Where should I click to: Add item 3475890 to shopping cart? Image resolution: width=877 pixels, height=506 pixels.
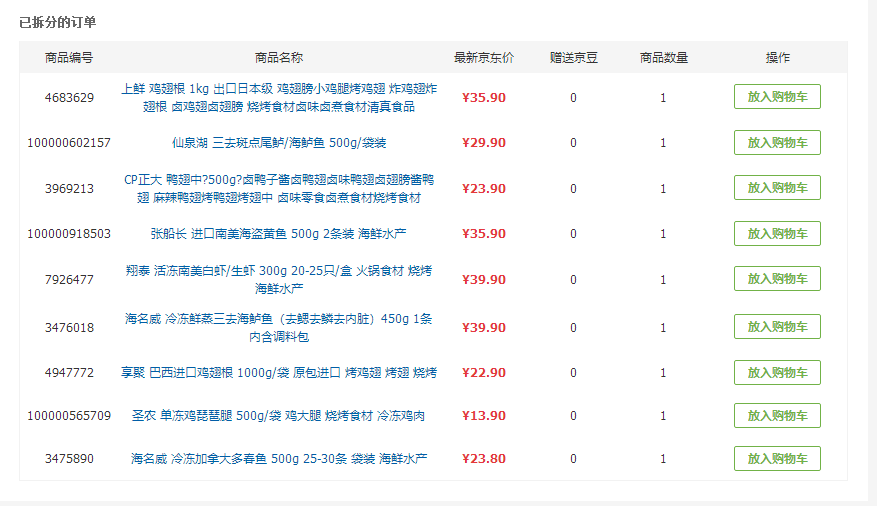[x=777, y=458]
